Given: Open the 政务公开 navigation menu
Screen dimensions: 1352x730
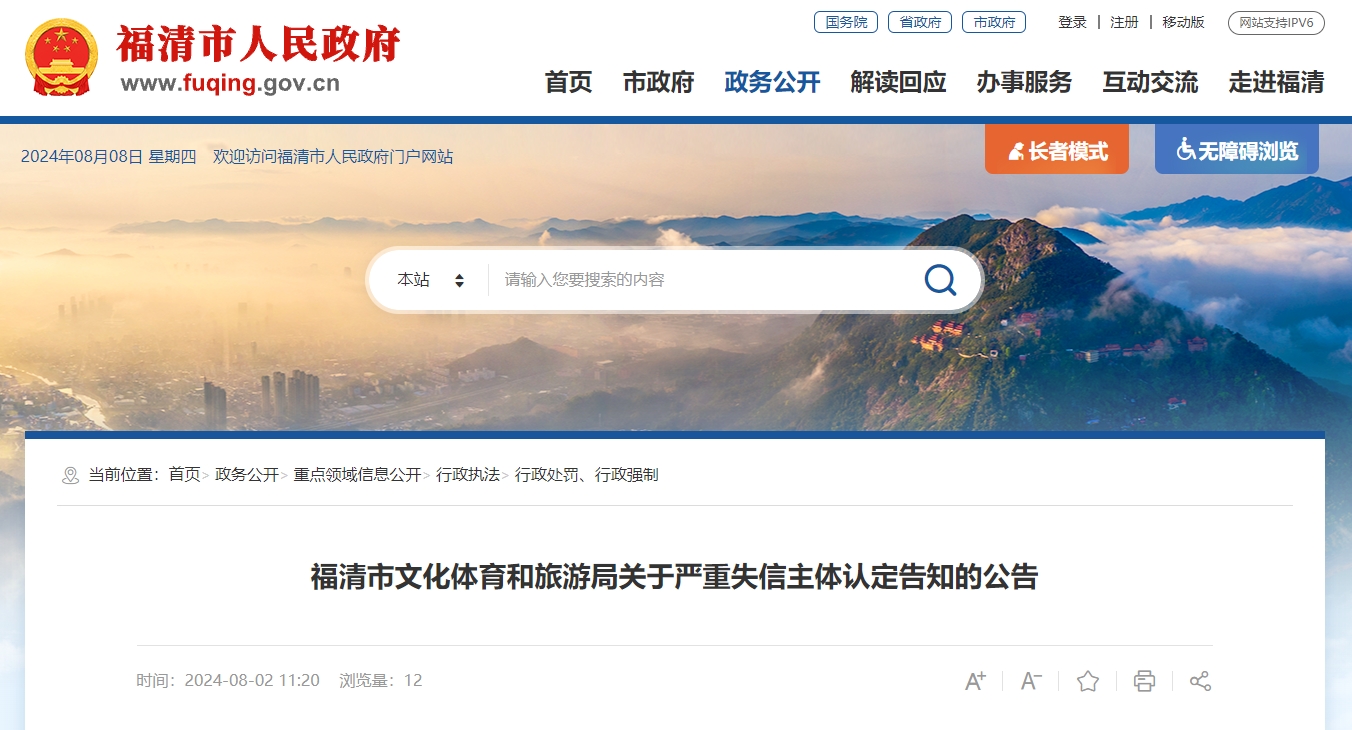Looking at the screenshot, I should [x=772, y=82].
